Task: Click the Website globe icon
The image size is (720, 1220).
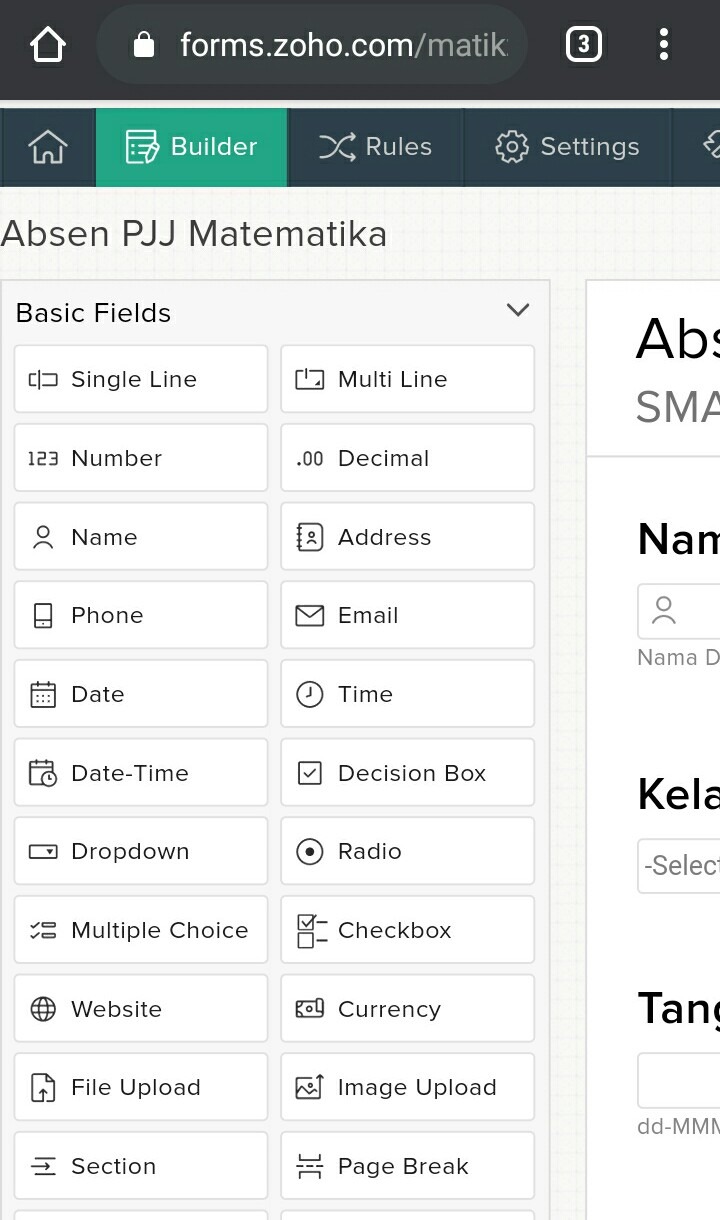Action: coord(43,1009)
